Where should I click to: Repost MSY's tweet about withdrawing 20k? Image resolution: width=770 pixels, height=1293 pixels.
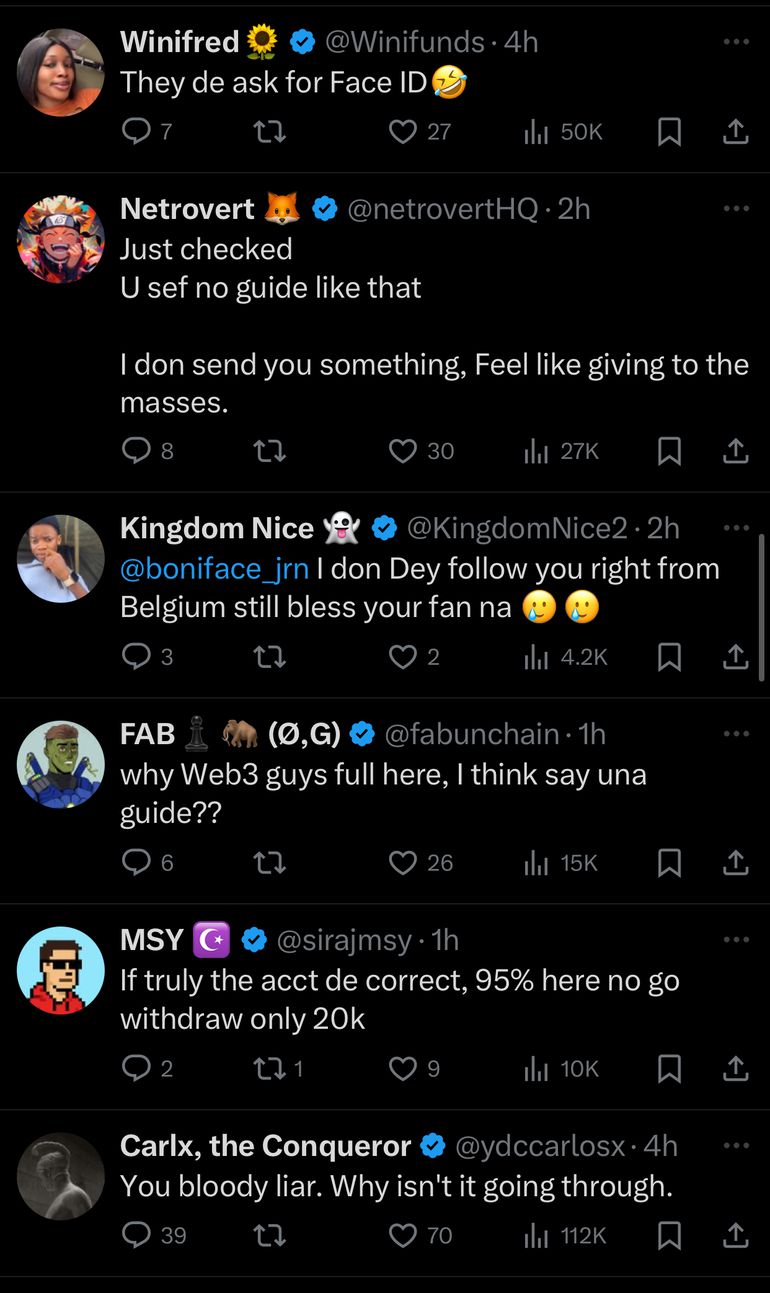click(269, 1069)
